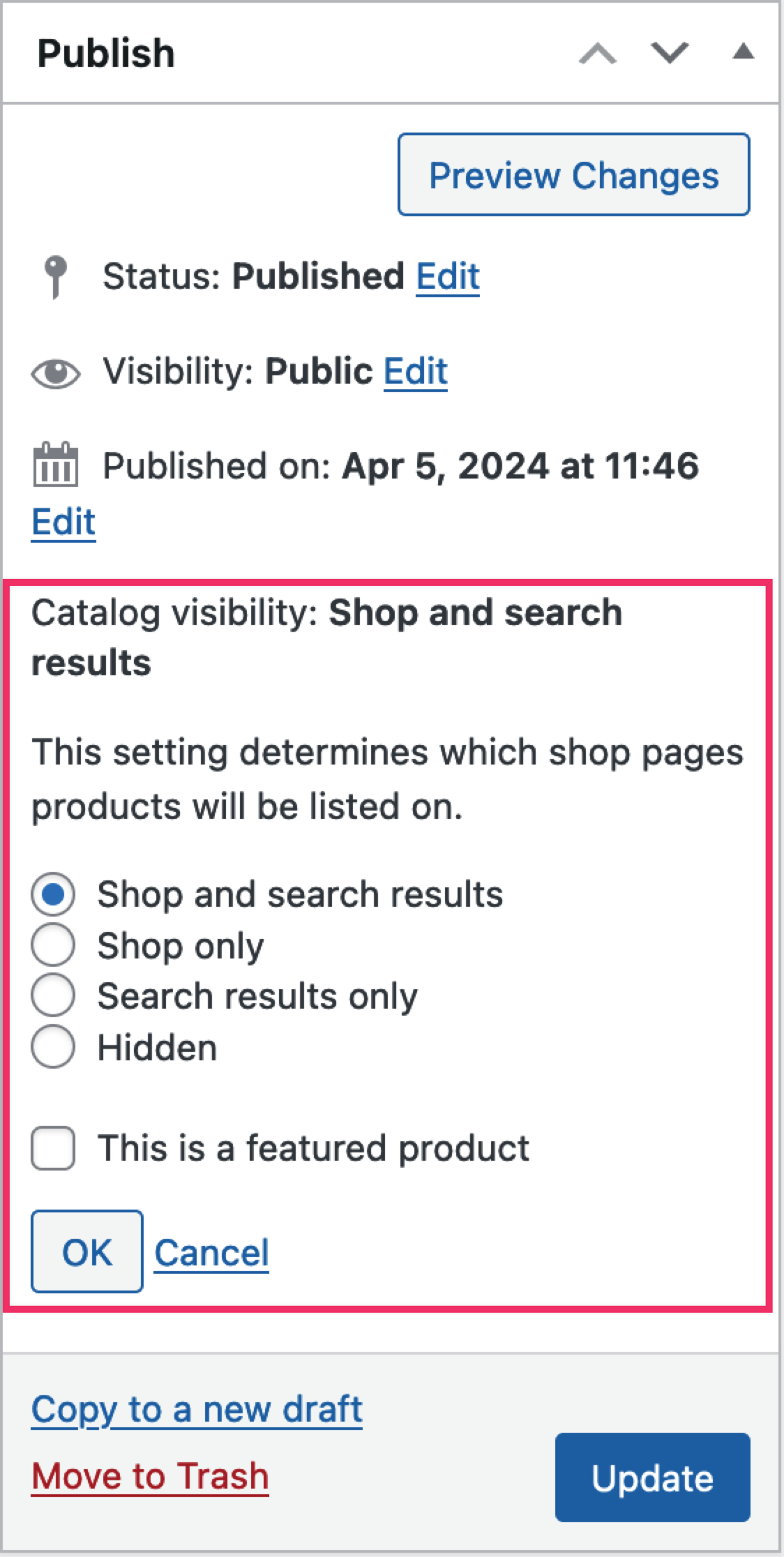Screen dimensions: 784x1557
Task: Click Preview Changes
Action: click(573, 175)
